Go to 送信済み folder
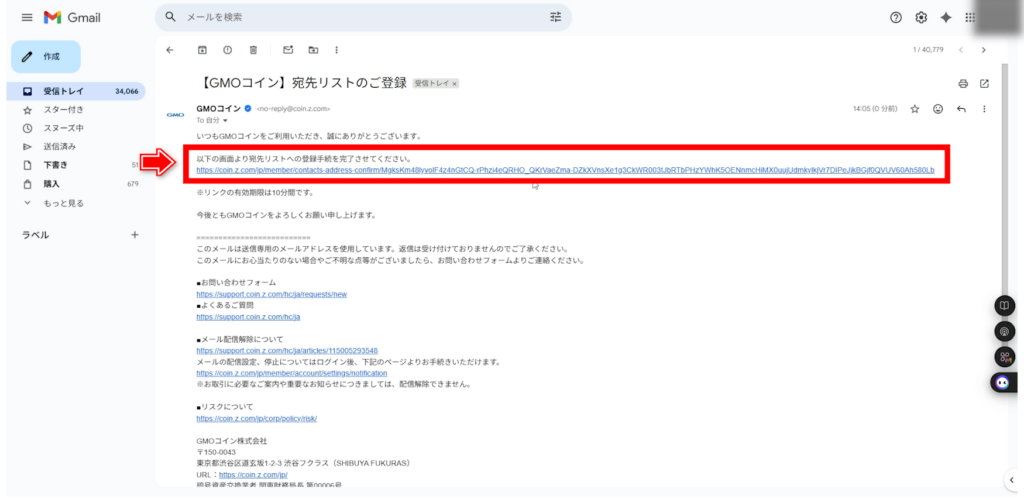Screen dimensions: 1024x503 [59, 146]
